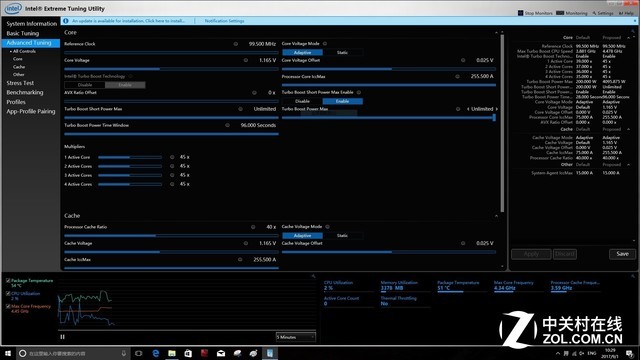The width and height of the screenshot is (640, 360).
Task: Open Windows Start menu
Action: point(8,353)
